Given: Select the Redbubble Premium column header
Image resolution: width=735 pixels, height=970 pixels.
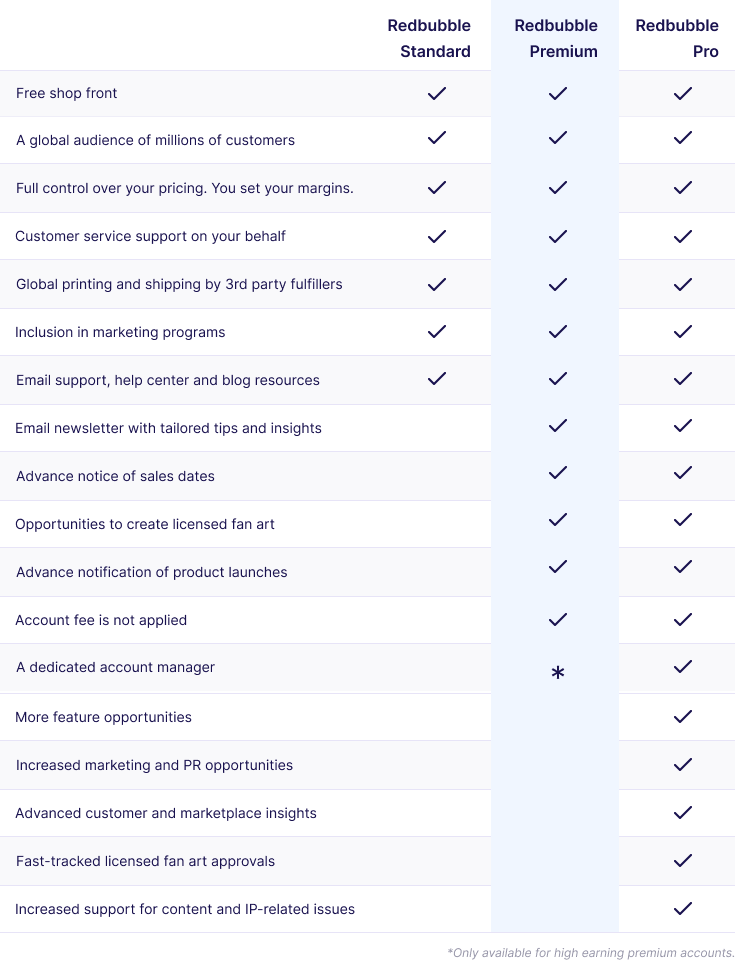Looking at the screenshot, I should coord(556,38).
